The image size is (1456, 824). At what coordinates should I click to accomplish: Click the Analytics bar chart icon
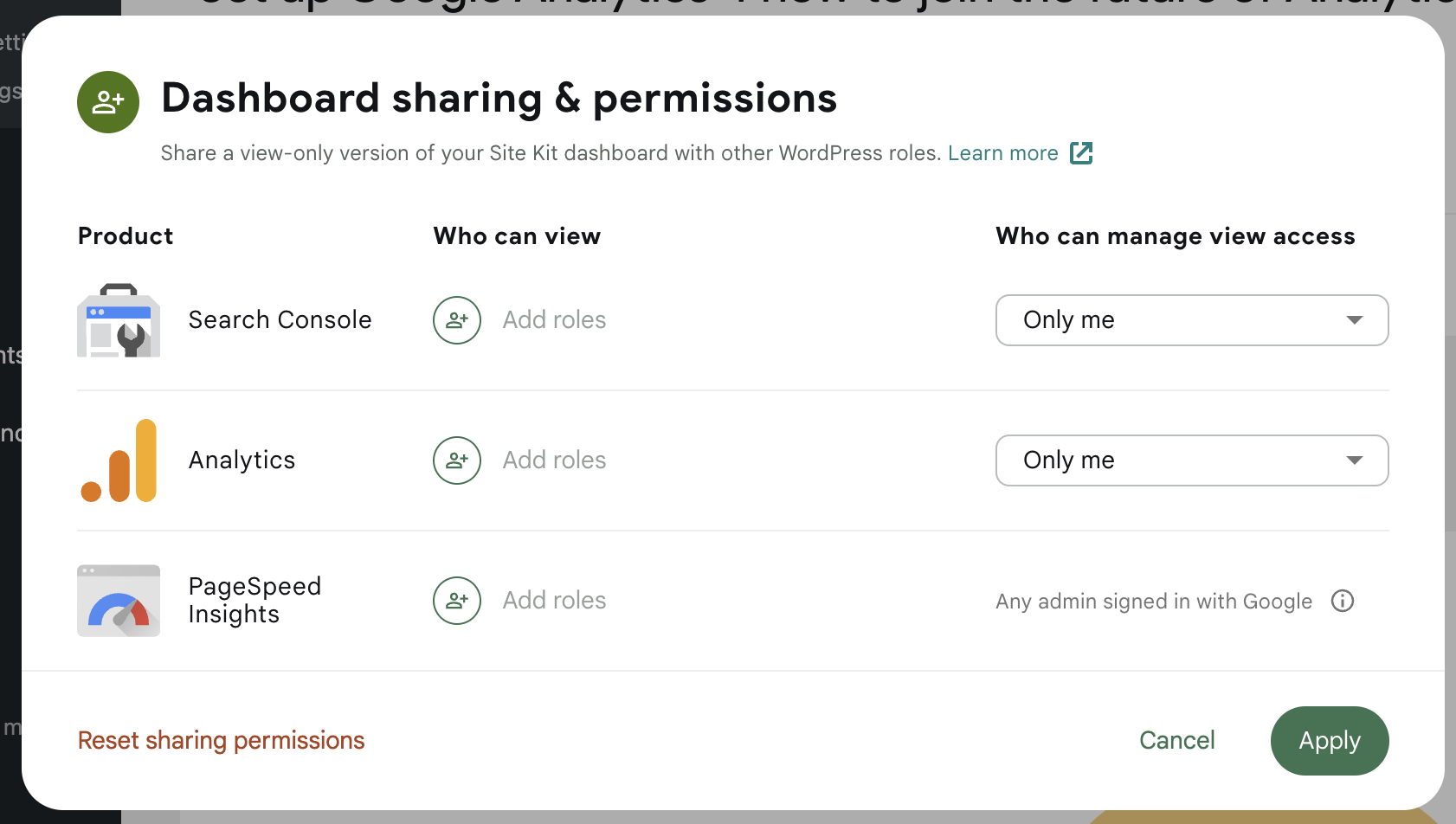(x=119, y=460)
